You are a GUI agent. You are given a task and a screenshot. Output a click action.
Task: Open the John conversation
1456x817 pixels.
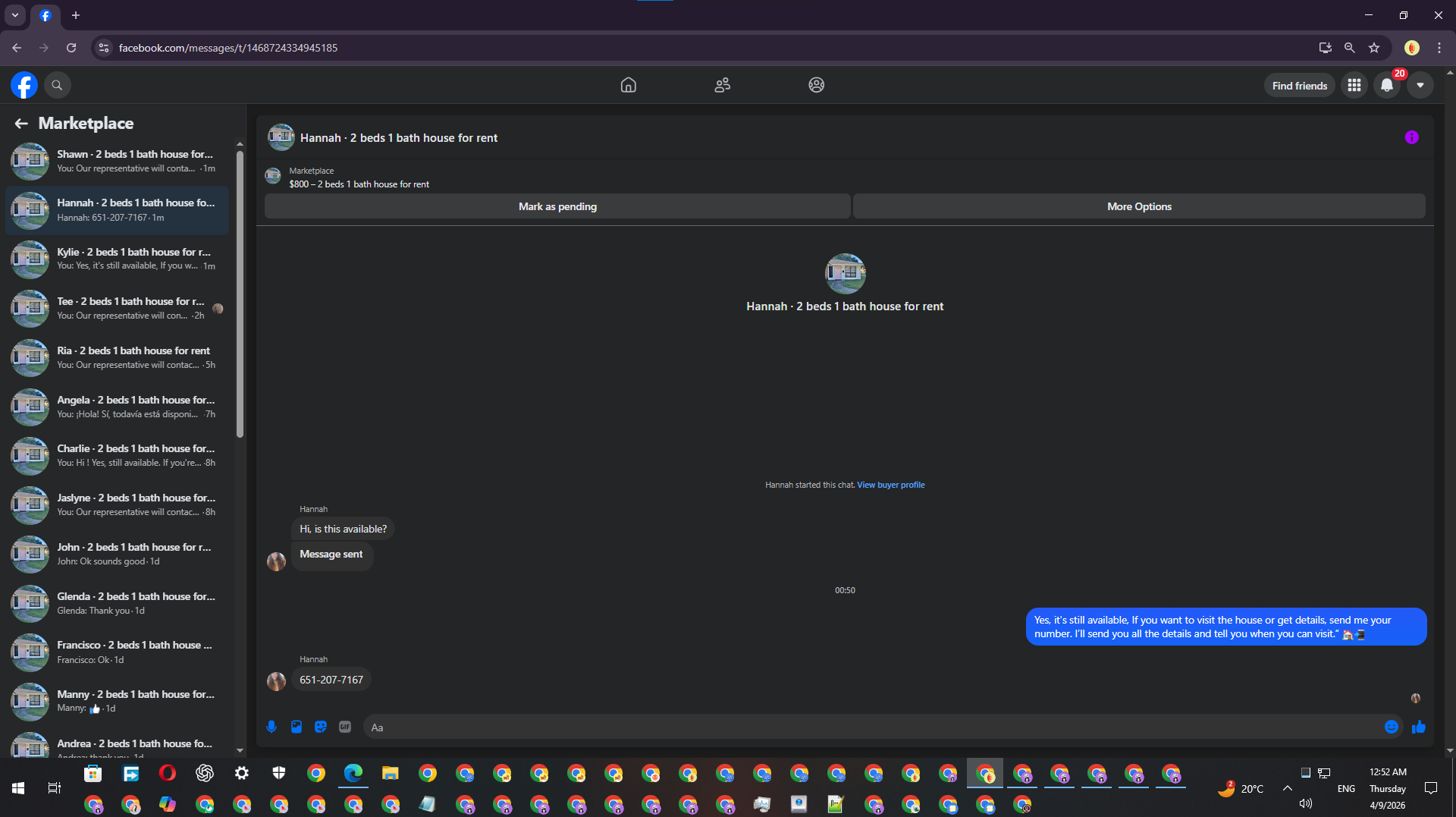pyautogui.click(x=118, y=554)
